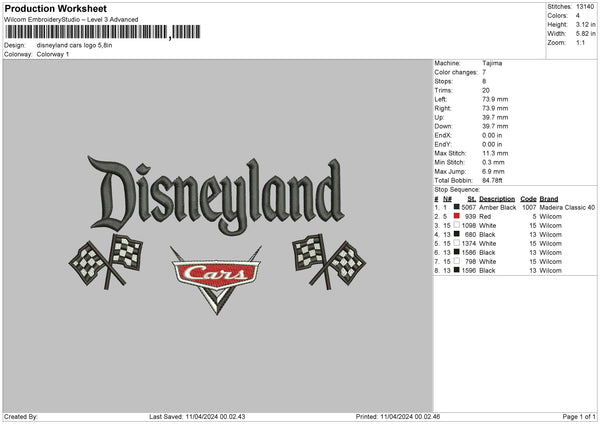Viewport: 600px width, 424px height.
Task: Click the Height value 3.12 in
Action: pyautogui.click(x=585, y=24)
